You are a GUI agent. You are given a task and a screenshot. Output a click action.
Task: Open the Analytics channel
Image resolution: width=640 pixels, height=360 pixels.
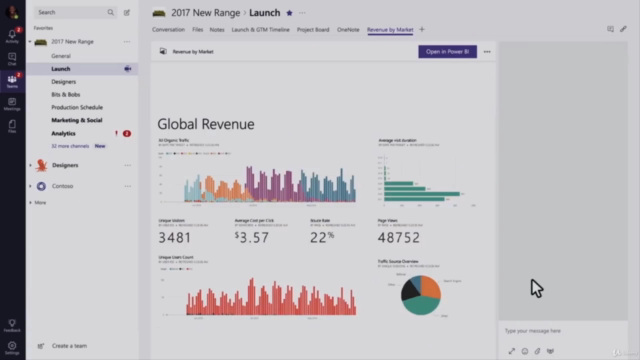63,133
